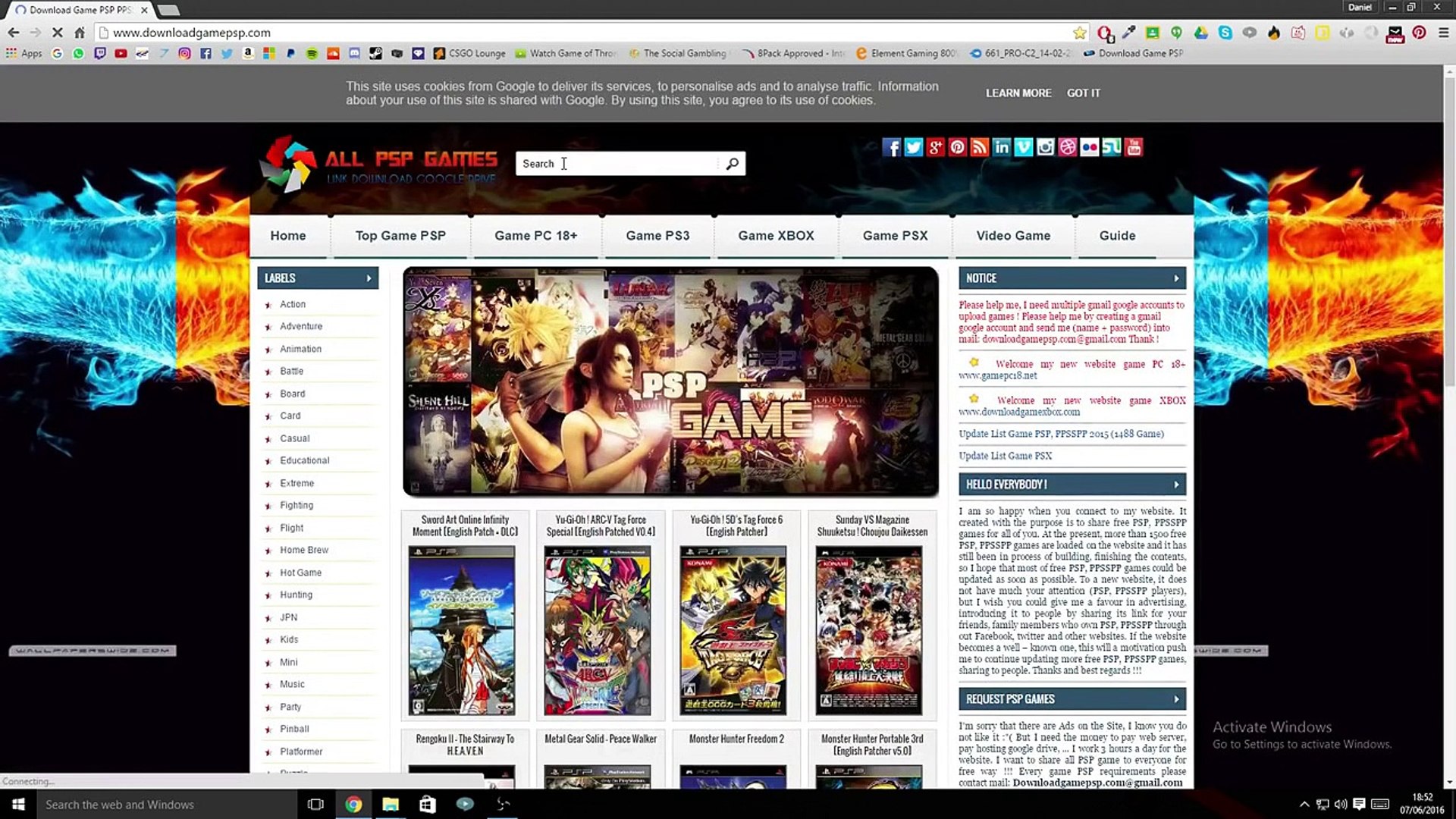Open the CSGO Lounge bookmark

(469, 53)
